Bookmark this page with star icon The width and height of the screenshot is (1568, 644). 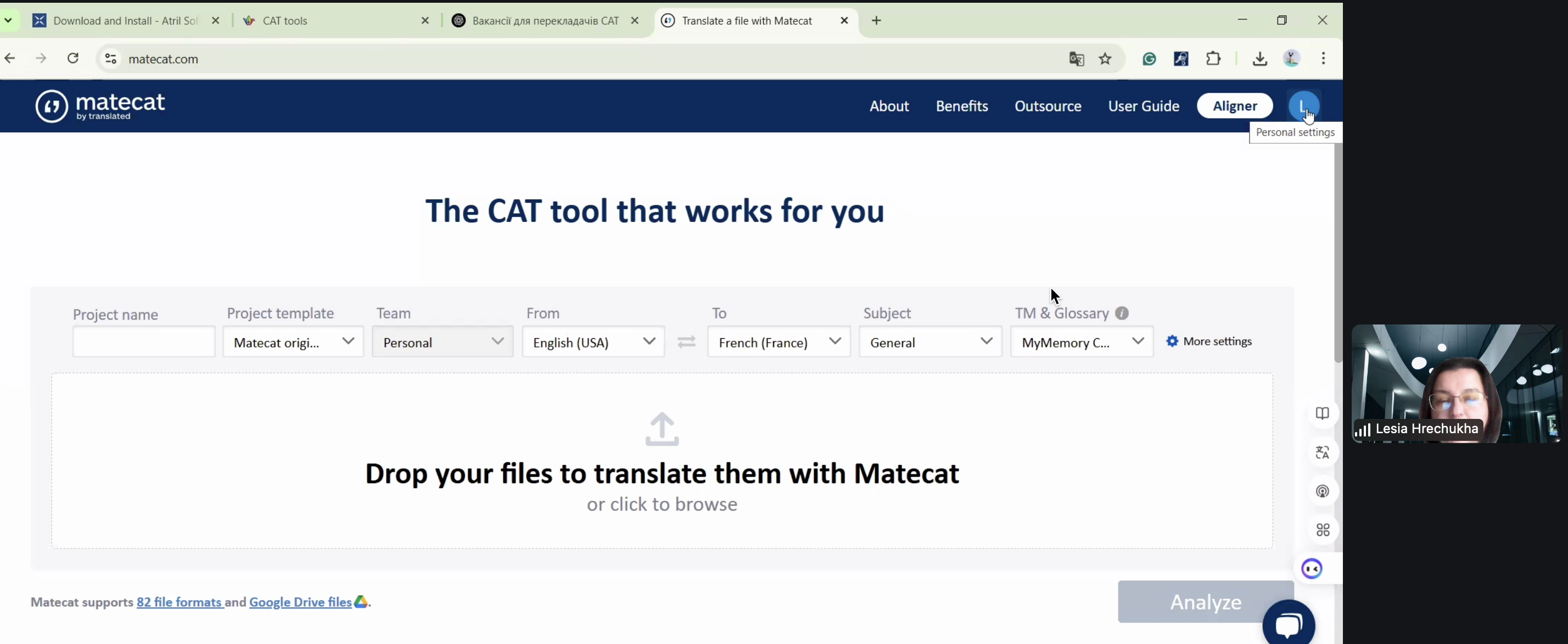[1105, 59]
